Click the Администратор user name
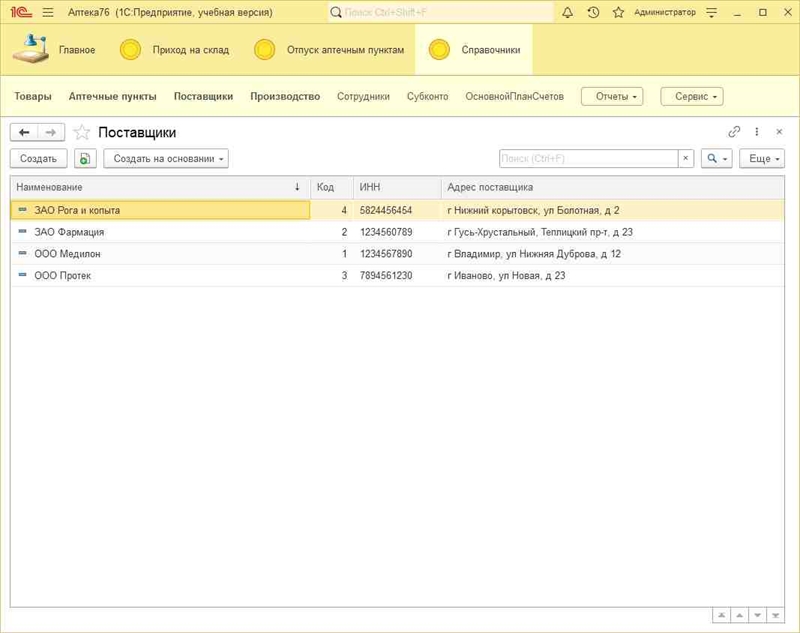The image size is (800, 633). [665, 12]
